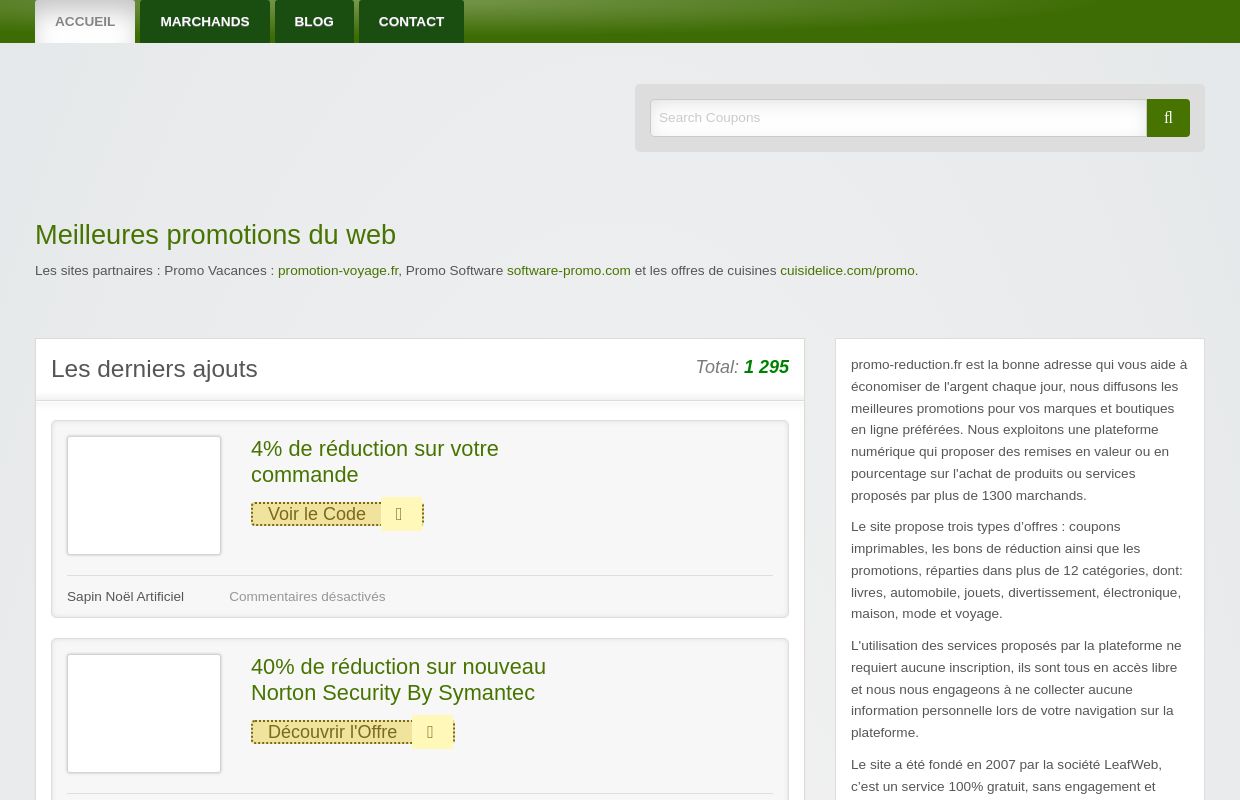The width and height of the screenshot is (1240, 800).
Task: Switch to the MARCHANDS tab
Action: click(x=204, y=21)
